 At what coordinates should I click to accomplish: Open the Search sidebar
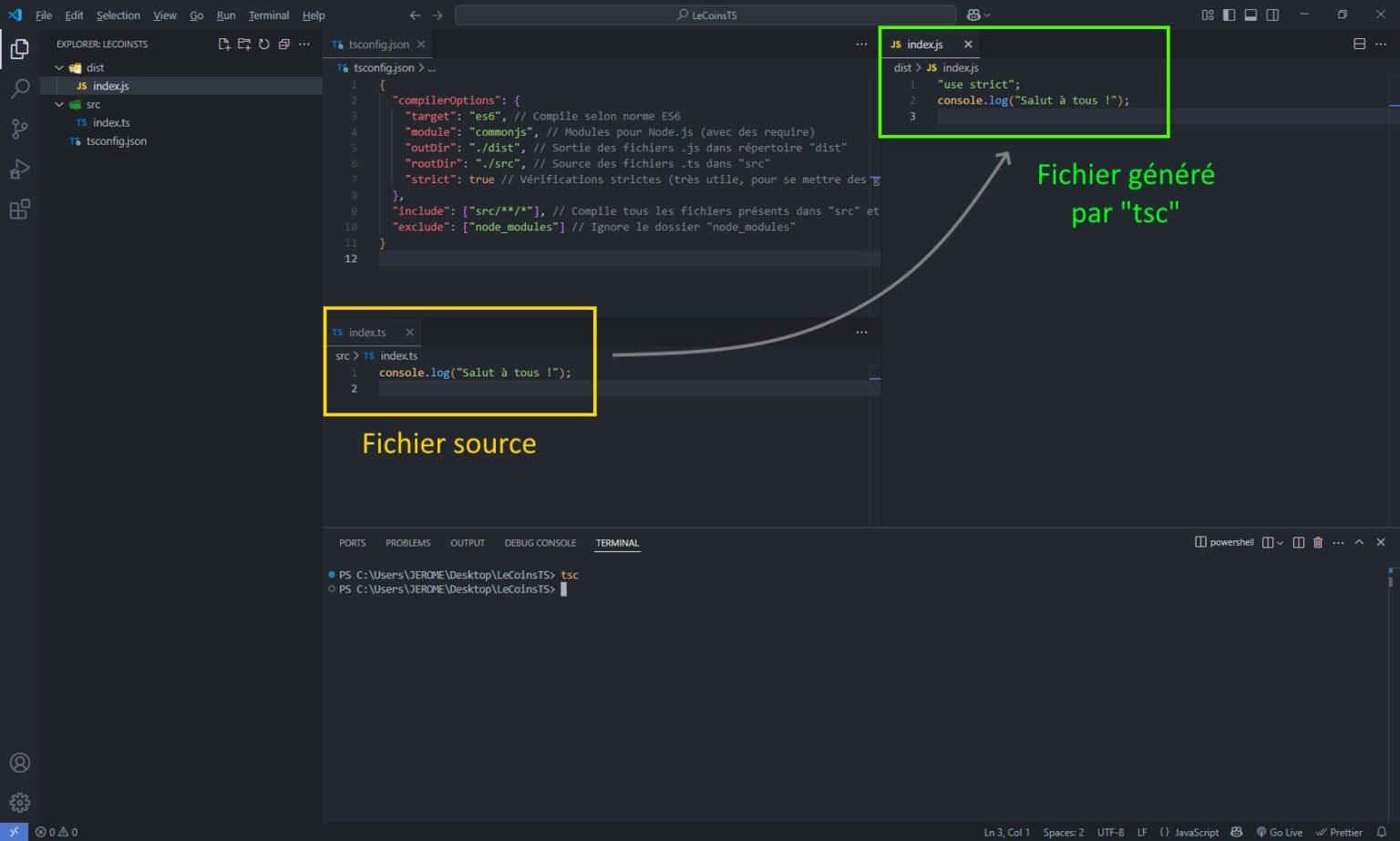[x=20, y=88]
